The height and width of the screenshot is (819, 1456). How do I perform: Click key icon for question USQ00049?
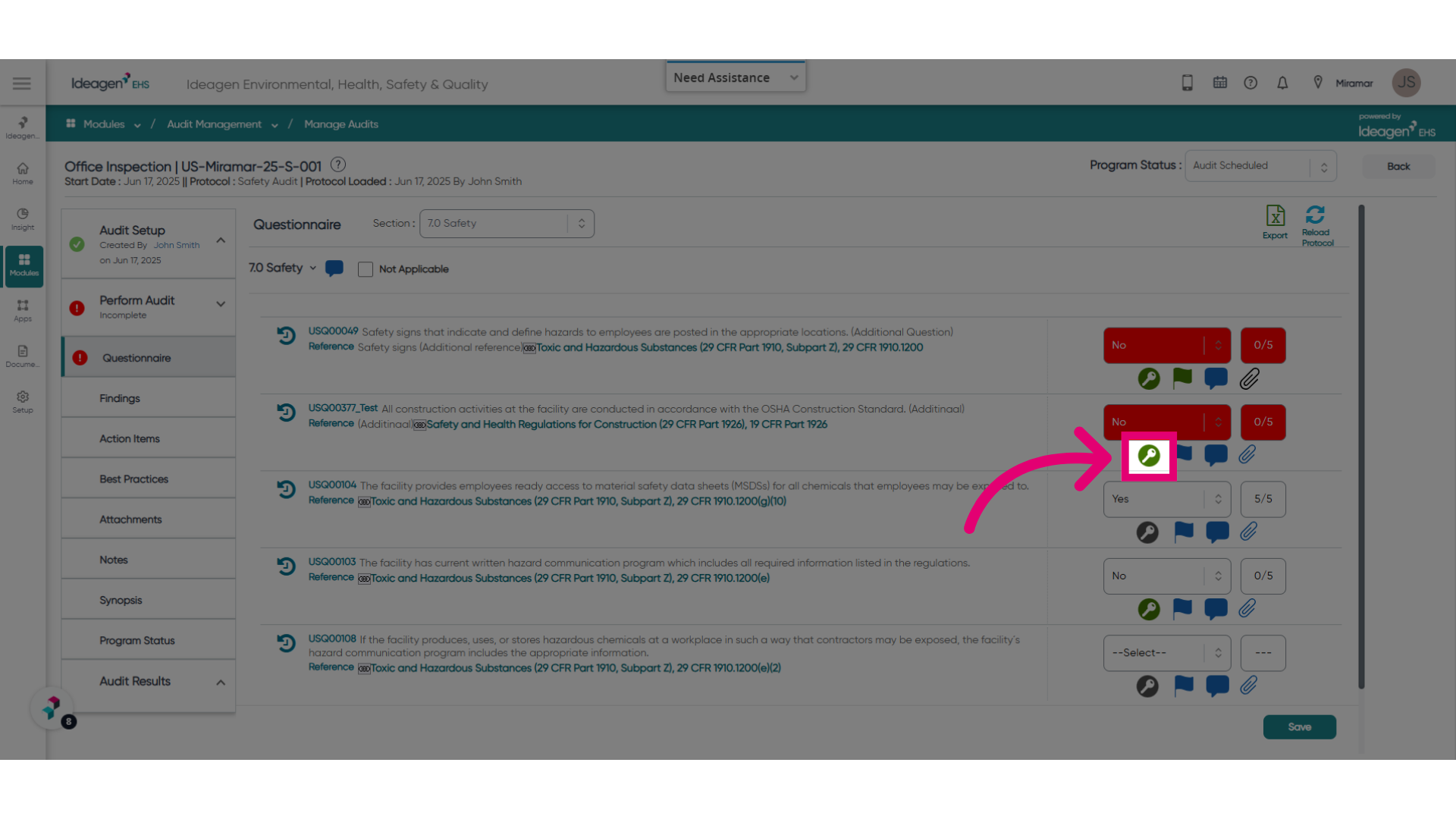tap(1149, 378)
